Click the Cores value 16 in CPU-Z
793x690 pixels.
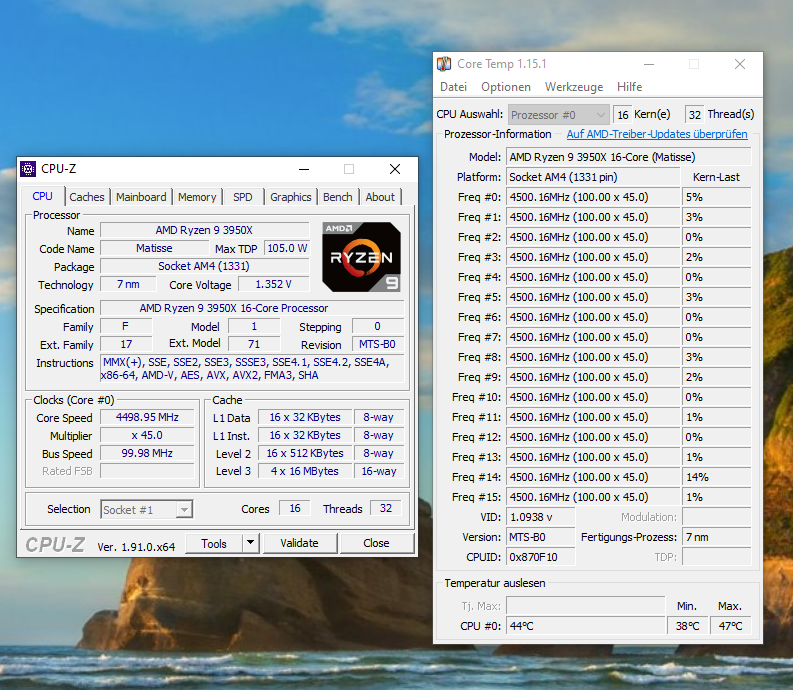point(295,508)
